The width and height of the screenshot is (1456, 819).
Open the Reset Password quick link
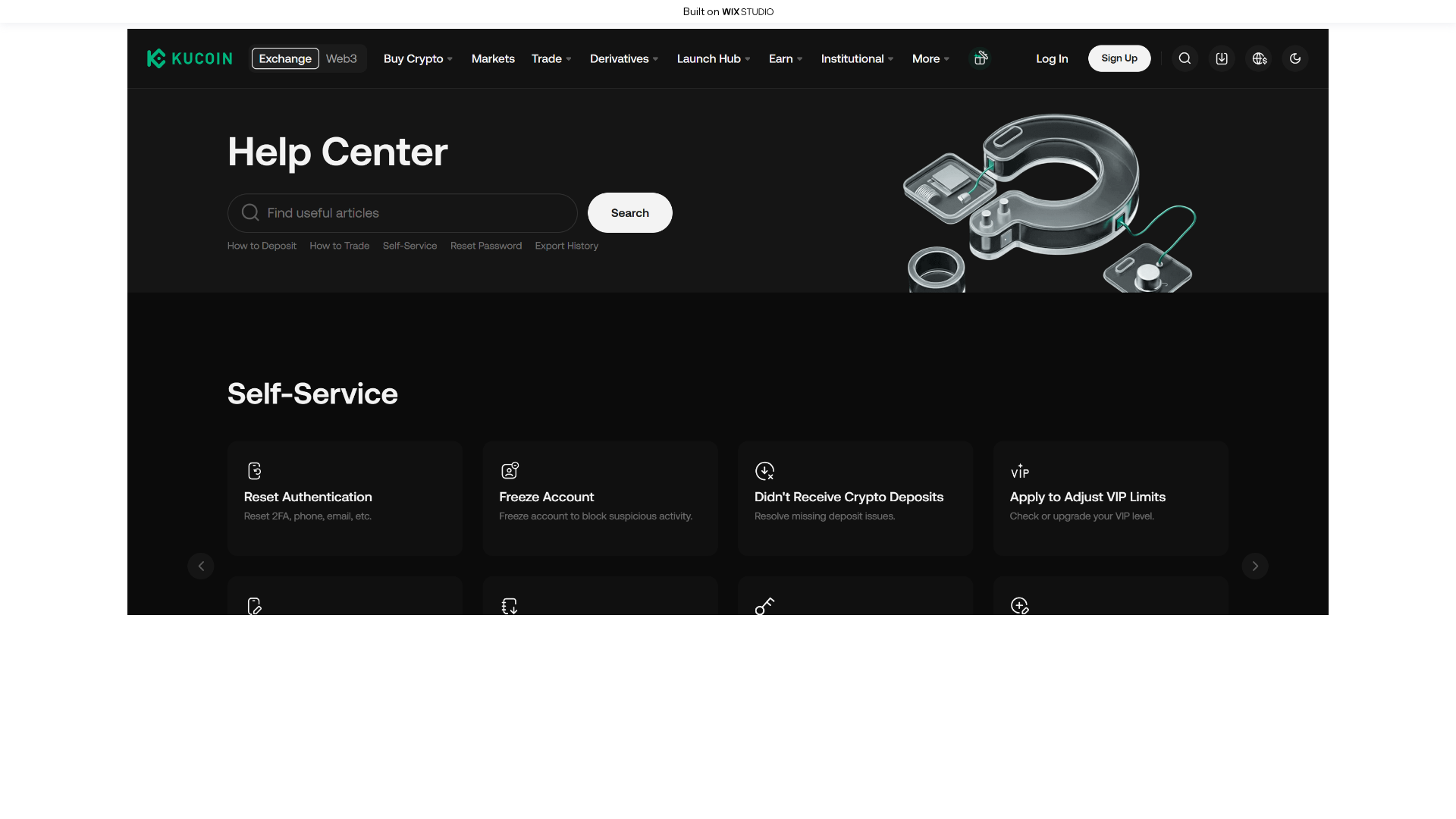486,246
